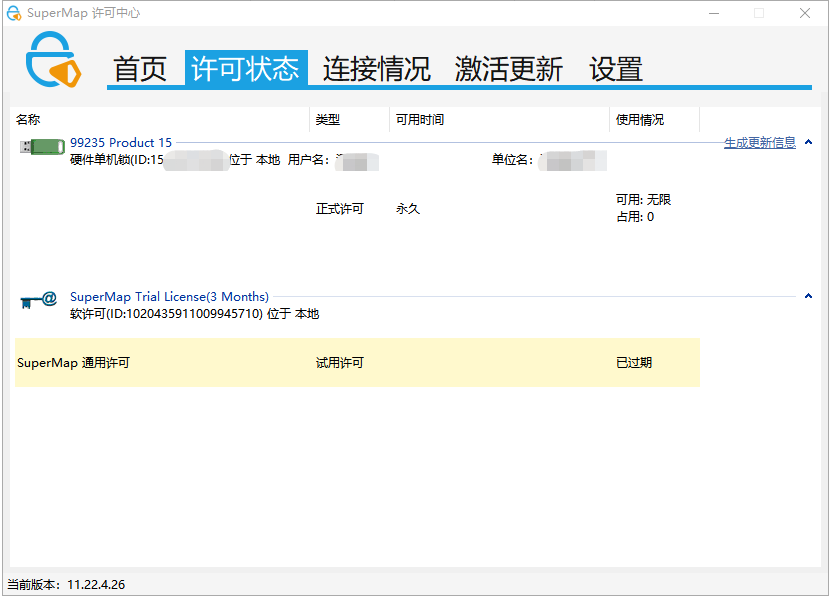Click the 用户名 label
This screenshot has width=831, height=598.
(x=308, y=160)
